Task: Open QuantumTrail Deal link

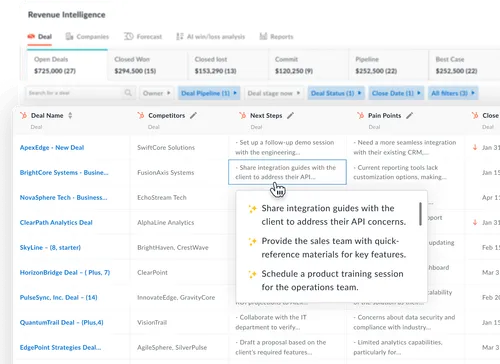Action: coord(62,323)
